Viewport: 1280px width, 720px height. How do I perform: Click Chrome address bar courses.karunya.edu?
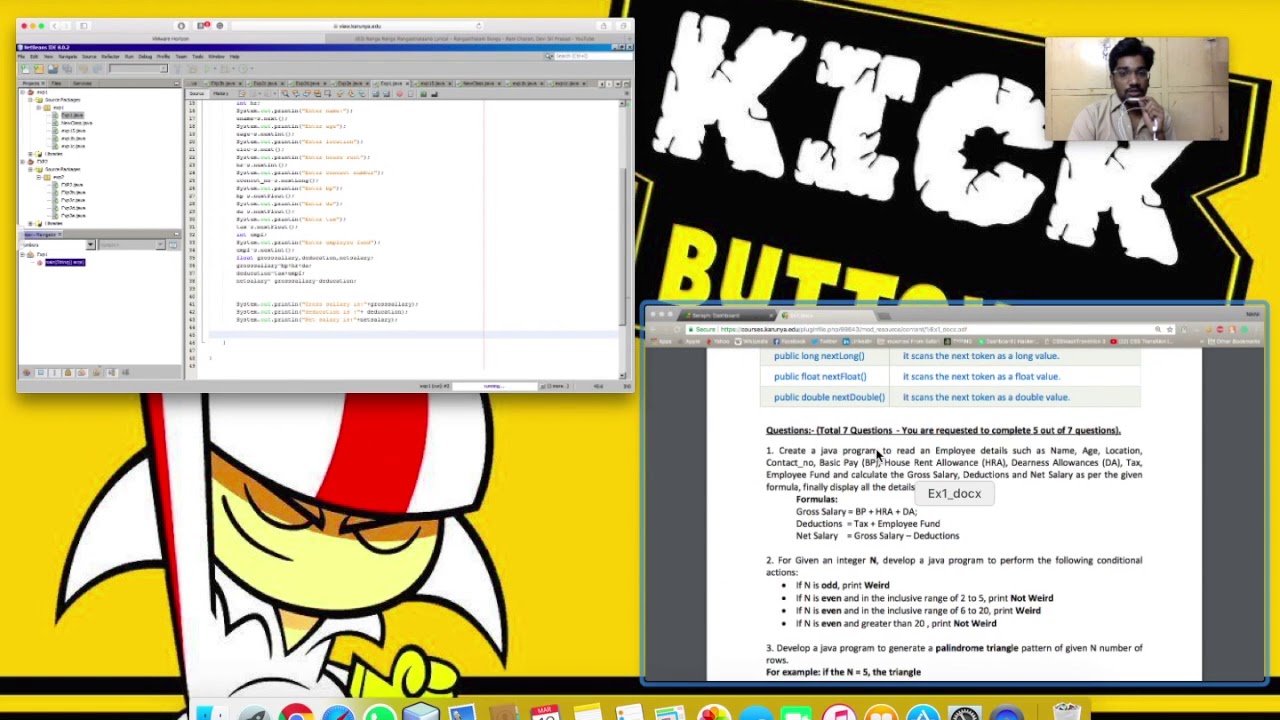920,329
